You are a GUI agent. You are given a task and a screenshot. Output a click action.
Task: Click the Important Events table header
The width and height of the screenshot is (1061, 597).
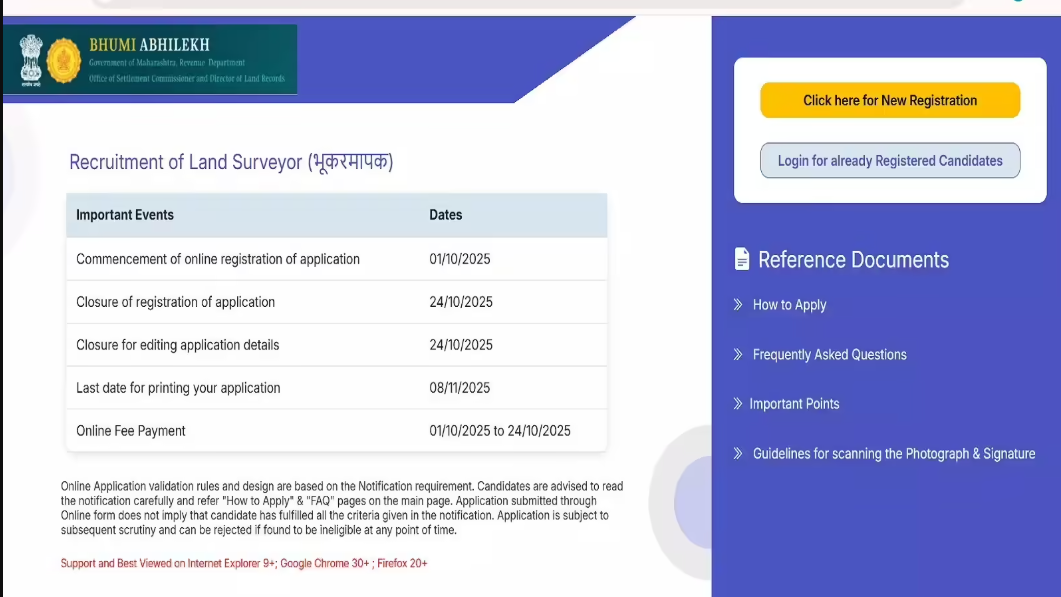coord(124,214)
